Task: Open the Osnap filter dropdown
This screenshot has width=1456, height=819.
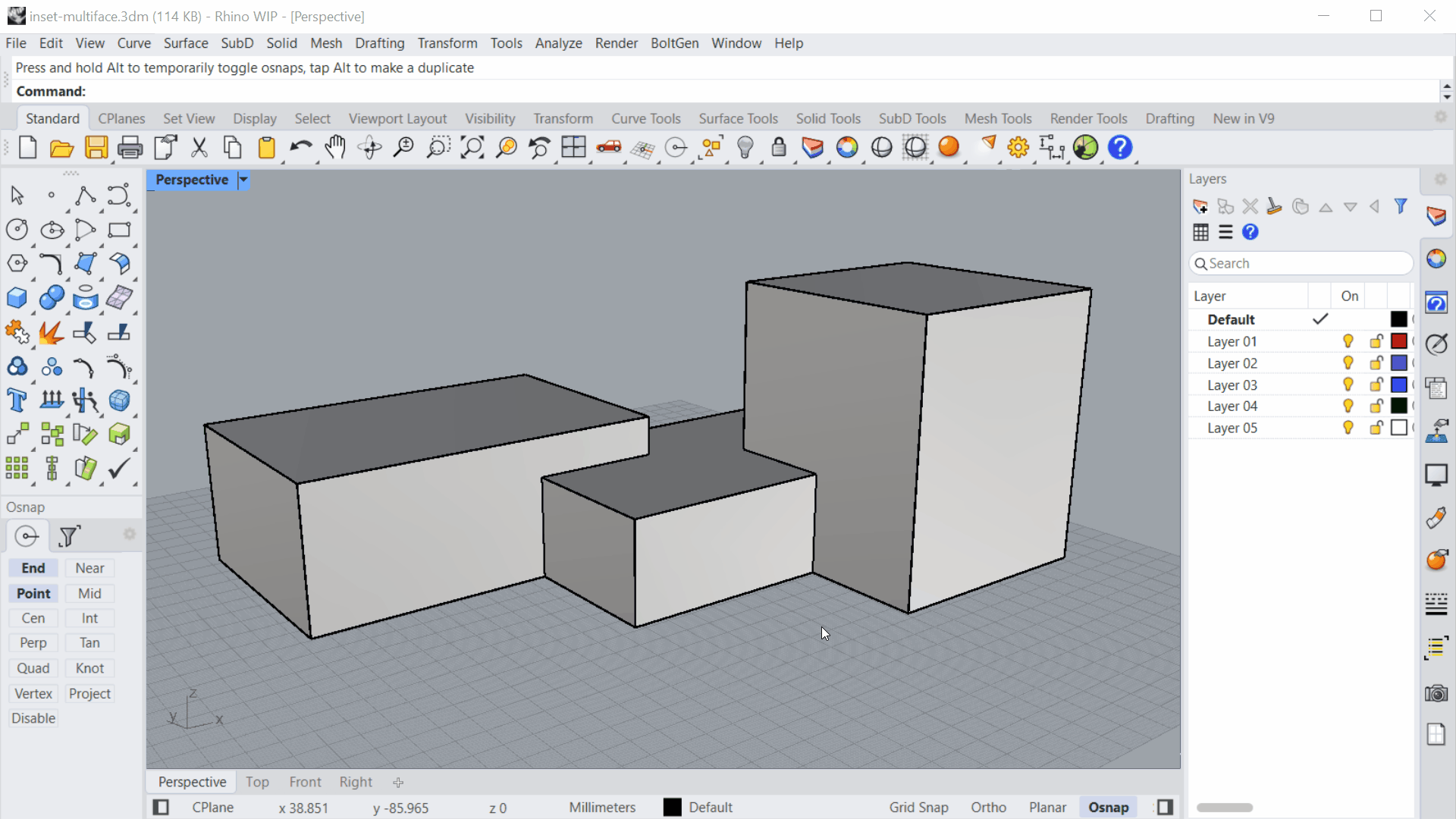Action: (68, 535)
